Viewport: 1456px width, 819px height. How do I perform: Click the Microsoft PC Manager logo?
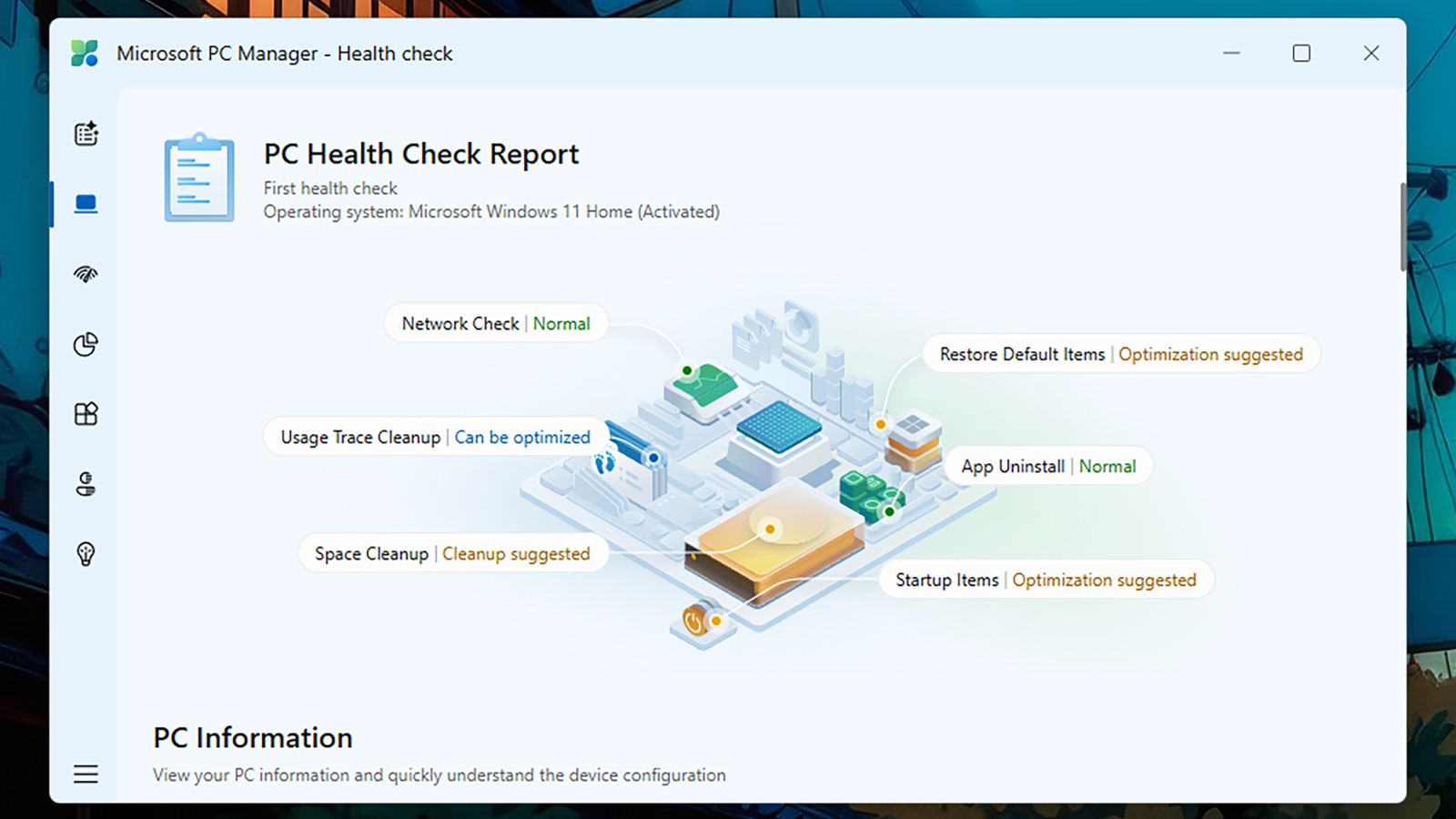pyautogui.click(x=85, y=54)
